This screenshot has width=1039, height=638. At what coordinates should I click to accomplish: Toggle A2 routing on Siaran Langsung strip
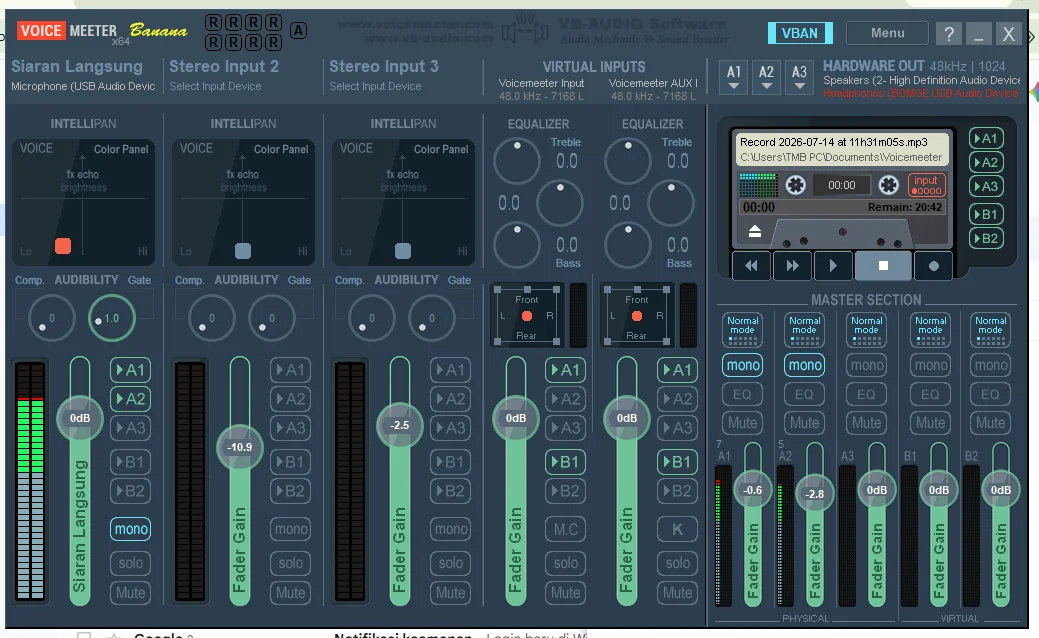130,399
